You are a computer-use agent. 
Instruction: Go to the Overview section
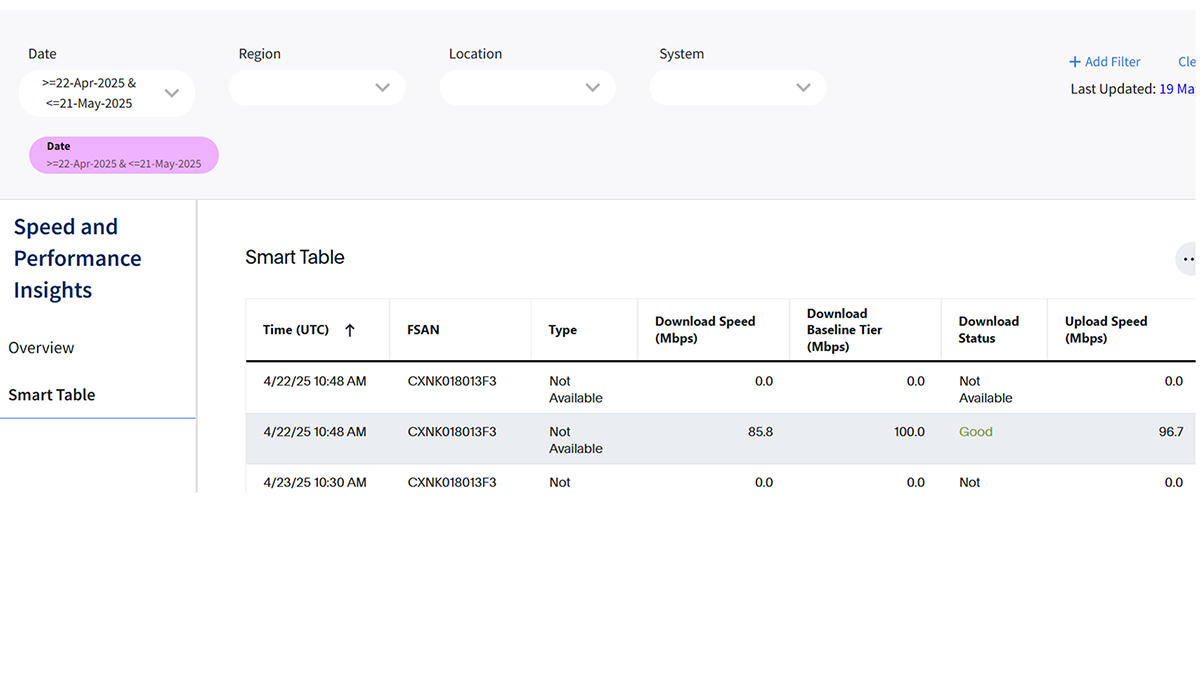click(x=41, y=348)
